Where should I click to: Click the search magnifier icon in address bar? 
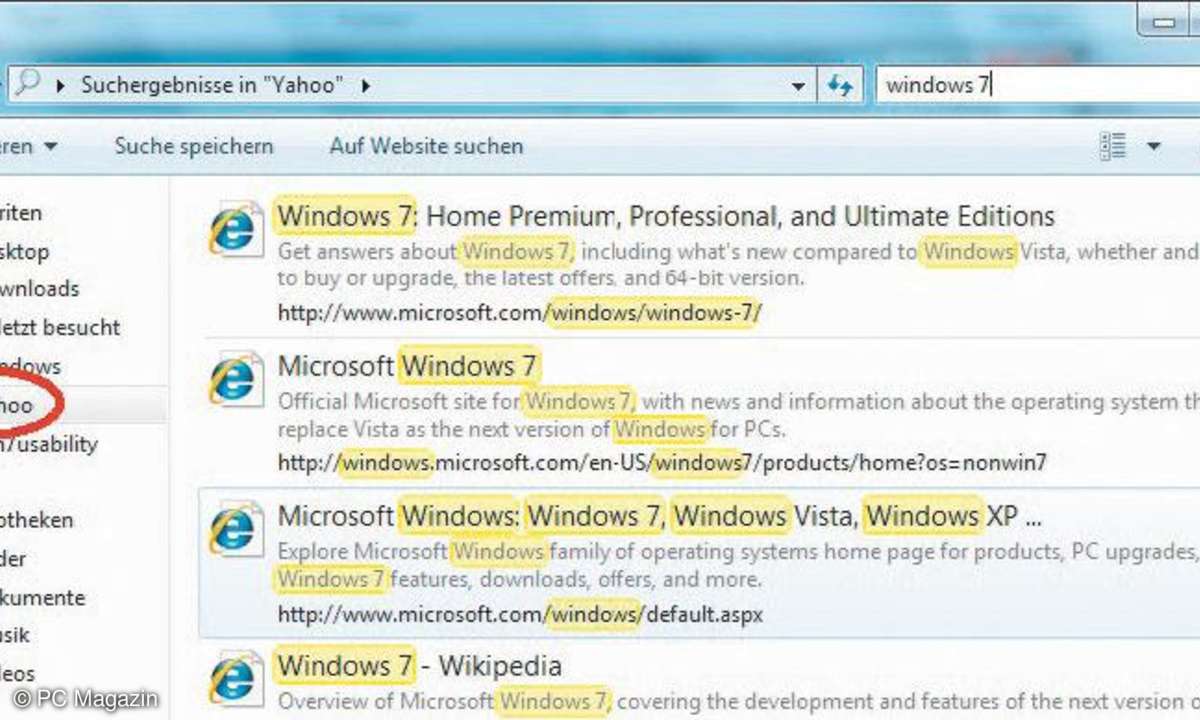click(x=26, y=84)
